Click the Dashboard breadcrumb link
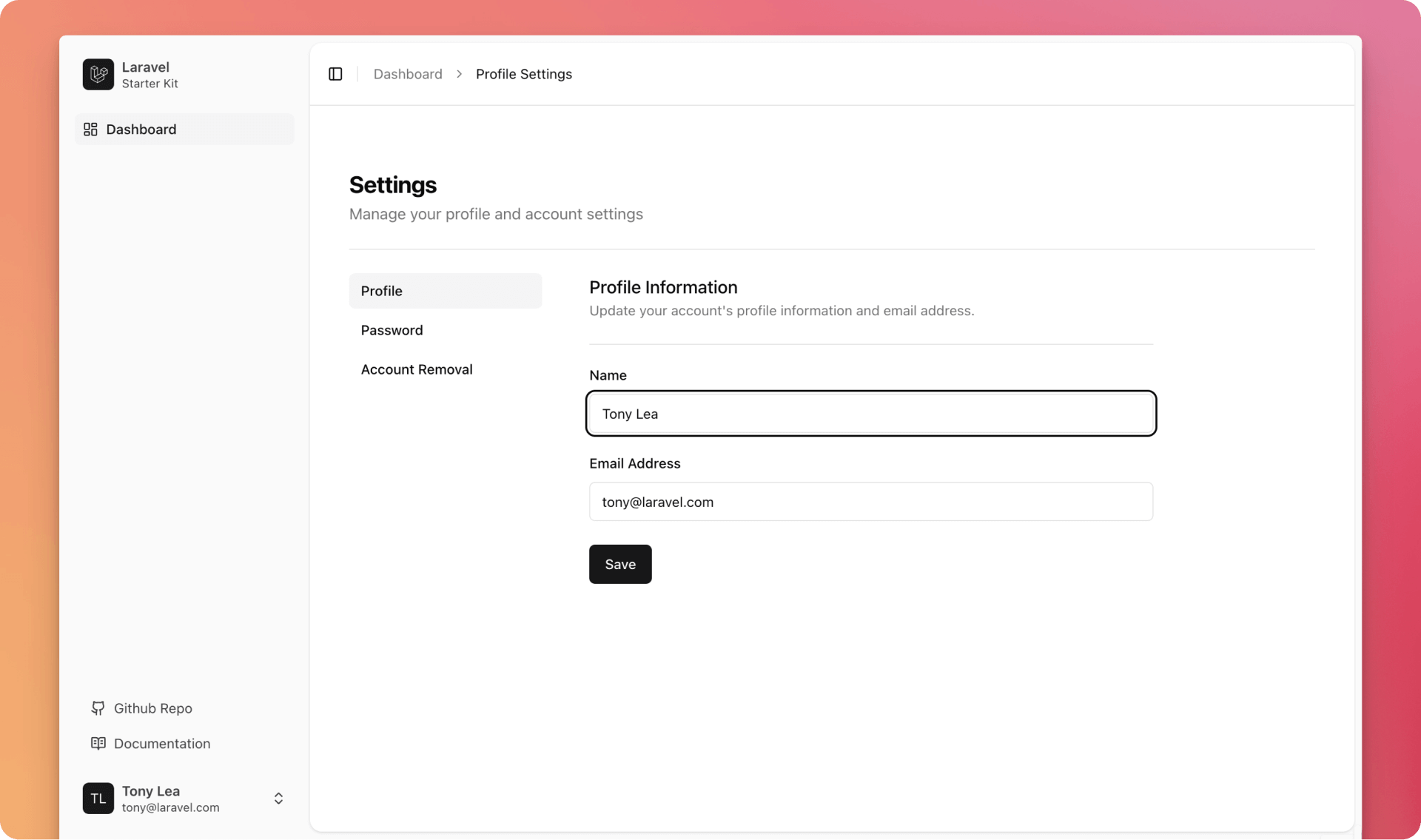This screenshot has height=840, width=1421. [x=408, y=74]
